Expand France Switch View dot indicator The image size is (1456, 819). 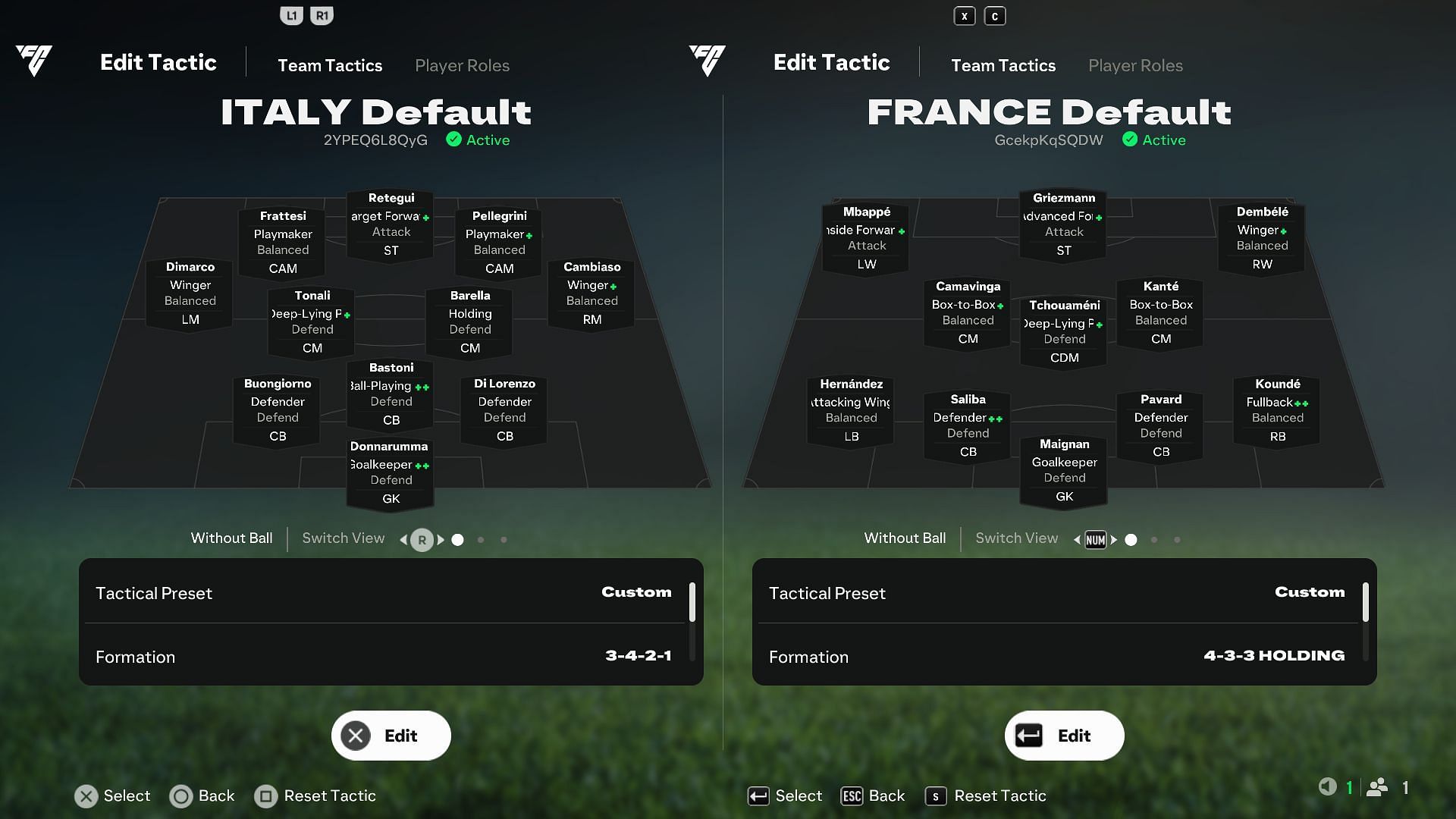pos(1131,539)
